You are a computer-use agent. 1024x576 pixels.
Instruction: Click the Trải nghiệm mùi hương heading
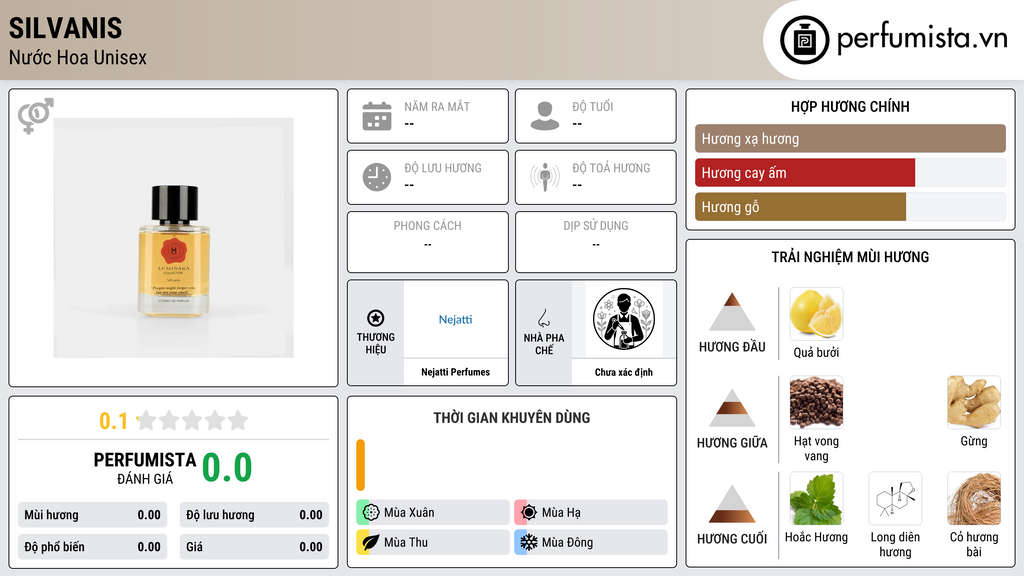(850, 257)
